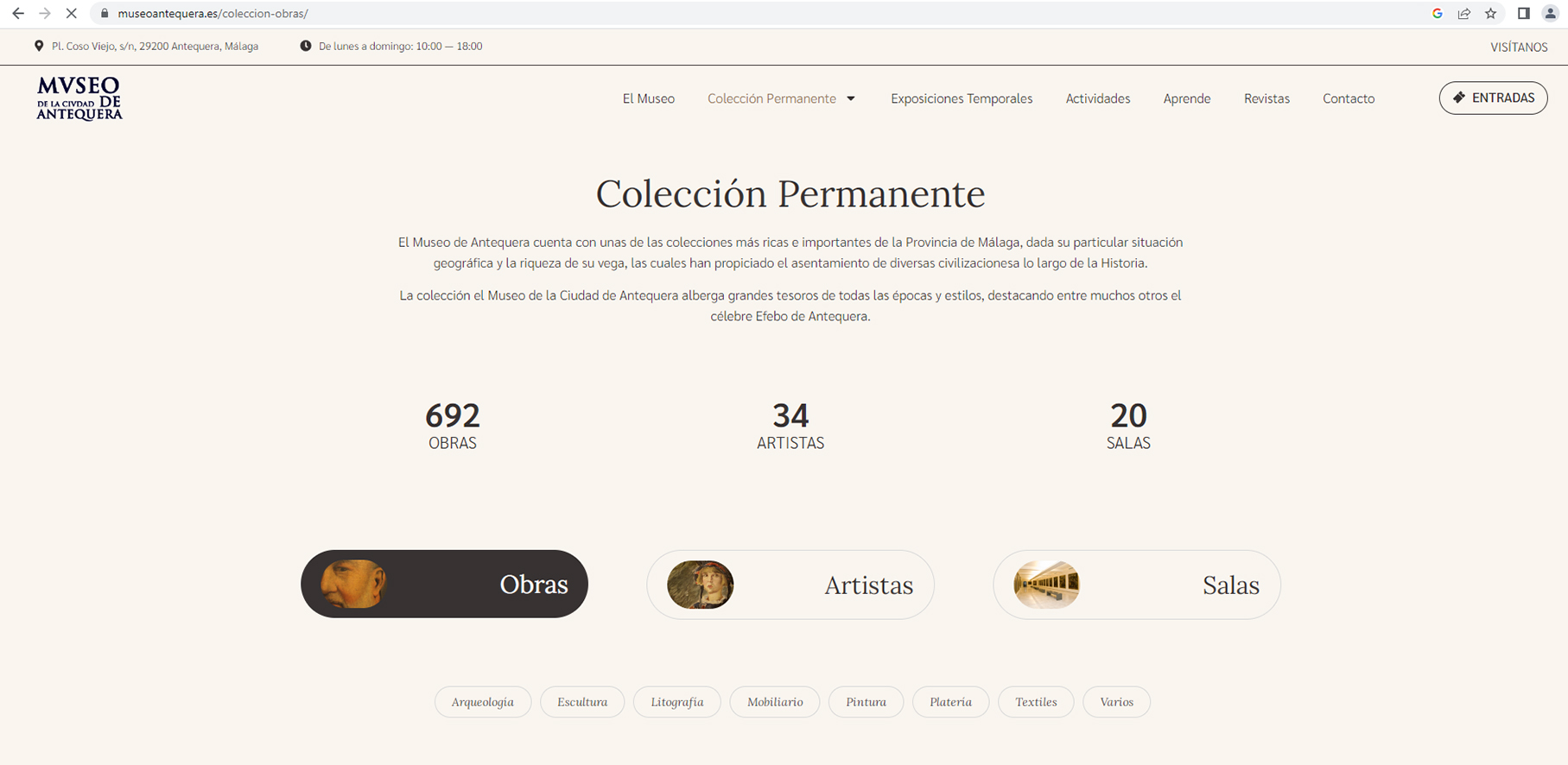Open the Google icon in the address bar

pyautogui.click(x=1438, y=14)
